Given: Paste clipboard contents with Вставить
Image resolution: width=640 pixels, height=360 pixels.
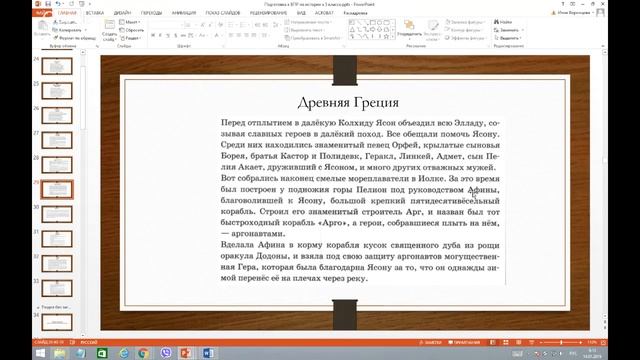Looking at the screenshot, I should (x=42, y=29).
